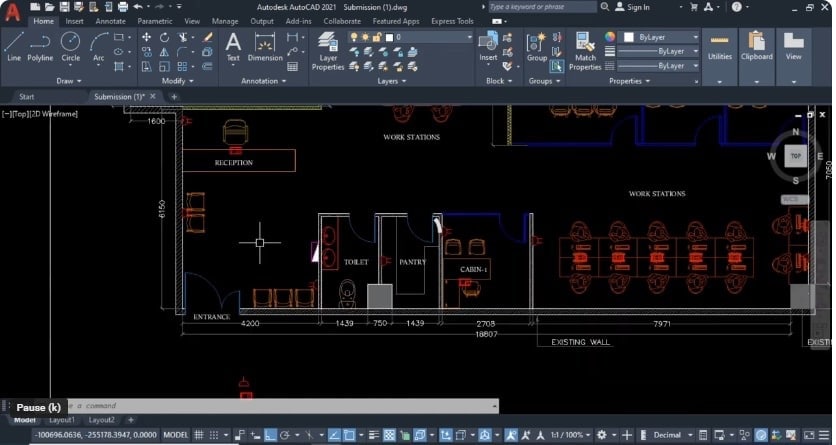Viewport: 836px width, 445px height.
Task: Open Layer Properties manager
Action: 328,51
